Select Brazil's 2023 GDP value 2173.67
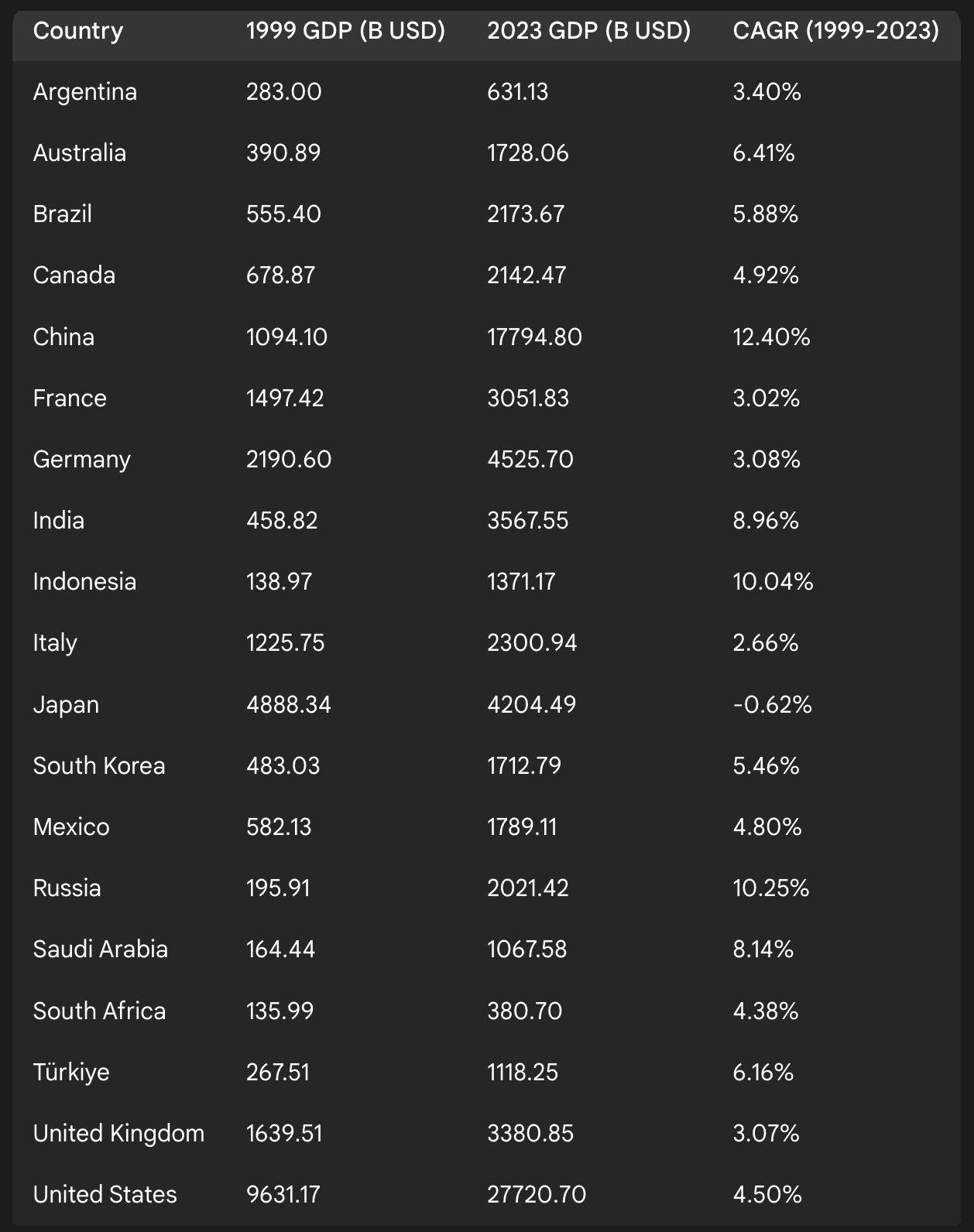Screen dimensions: 974x1232 526,214
